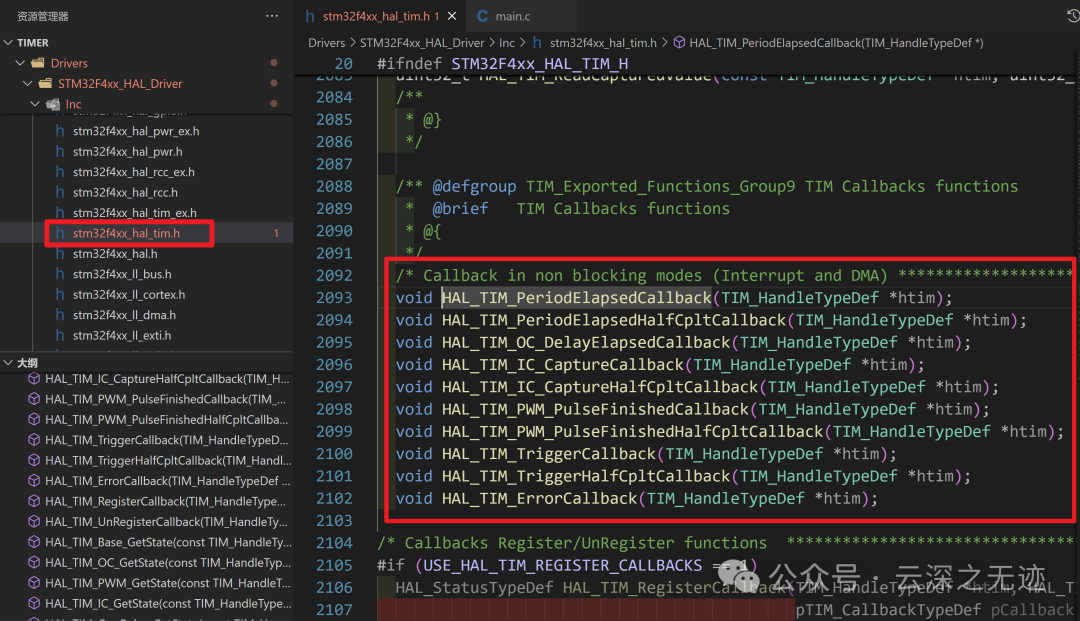Switch to the main.c editor tab

click(512, 16)
